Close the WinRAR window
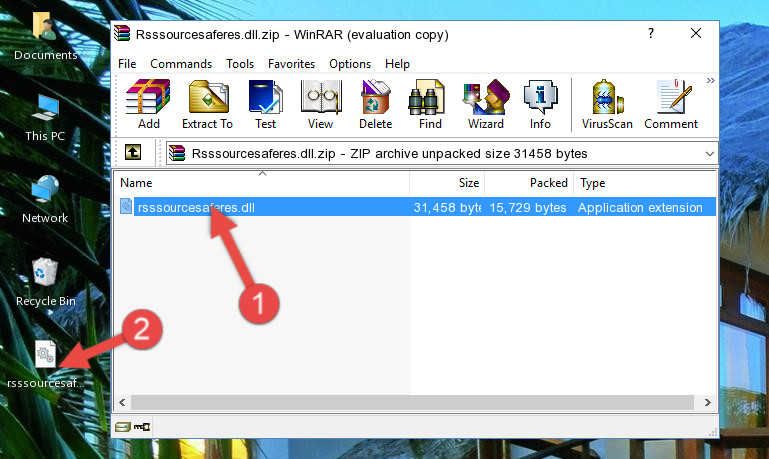Viewport: 769px width, 459px height. click(695, 33)
